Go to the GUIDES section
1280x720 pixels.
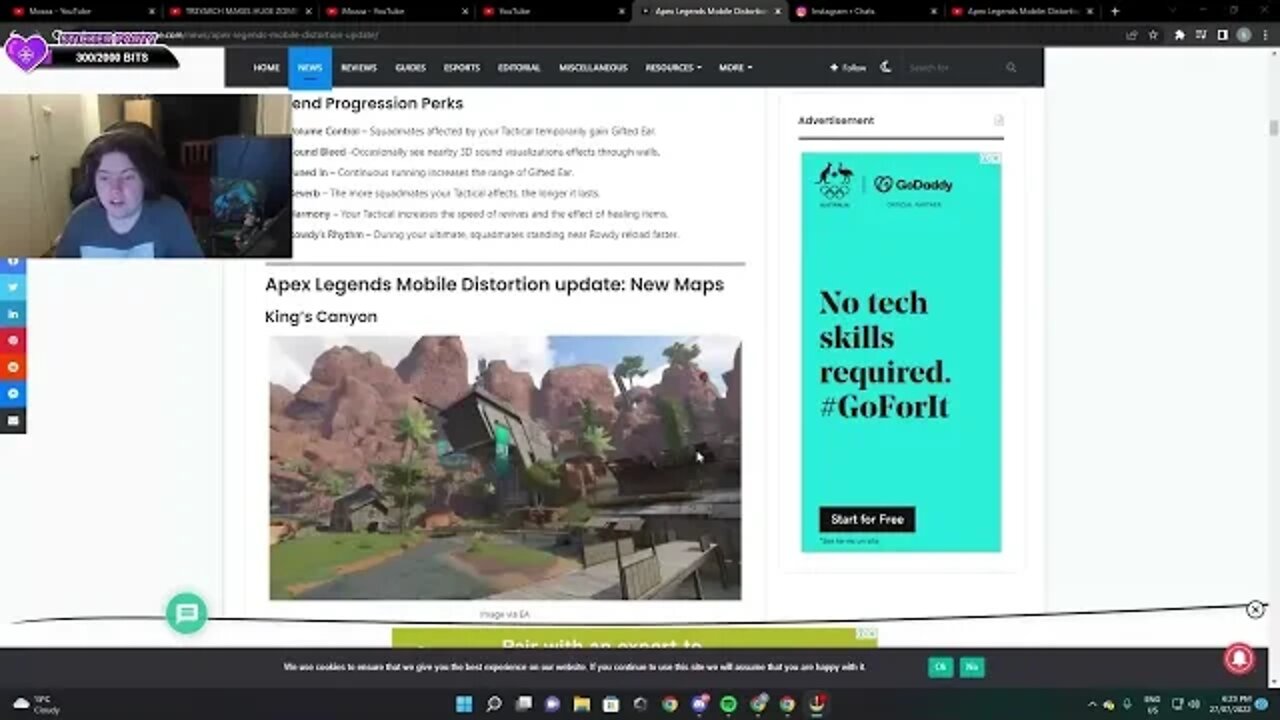click(410, 68)
